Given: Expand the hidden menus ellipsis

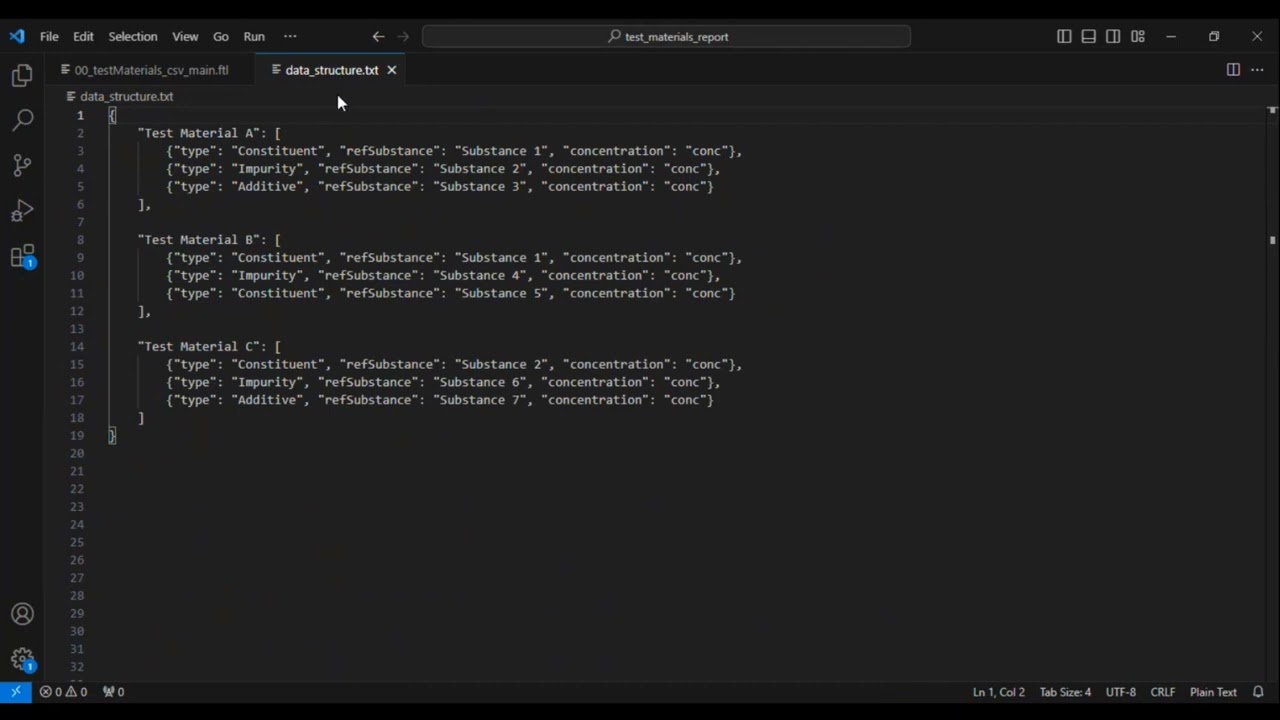Looking at the screenshot, I should (x=290, y=37).
